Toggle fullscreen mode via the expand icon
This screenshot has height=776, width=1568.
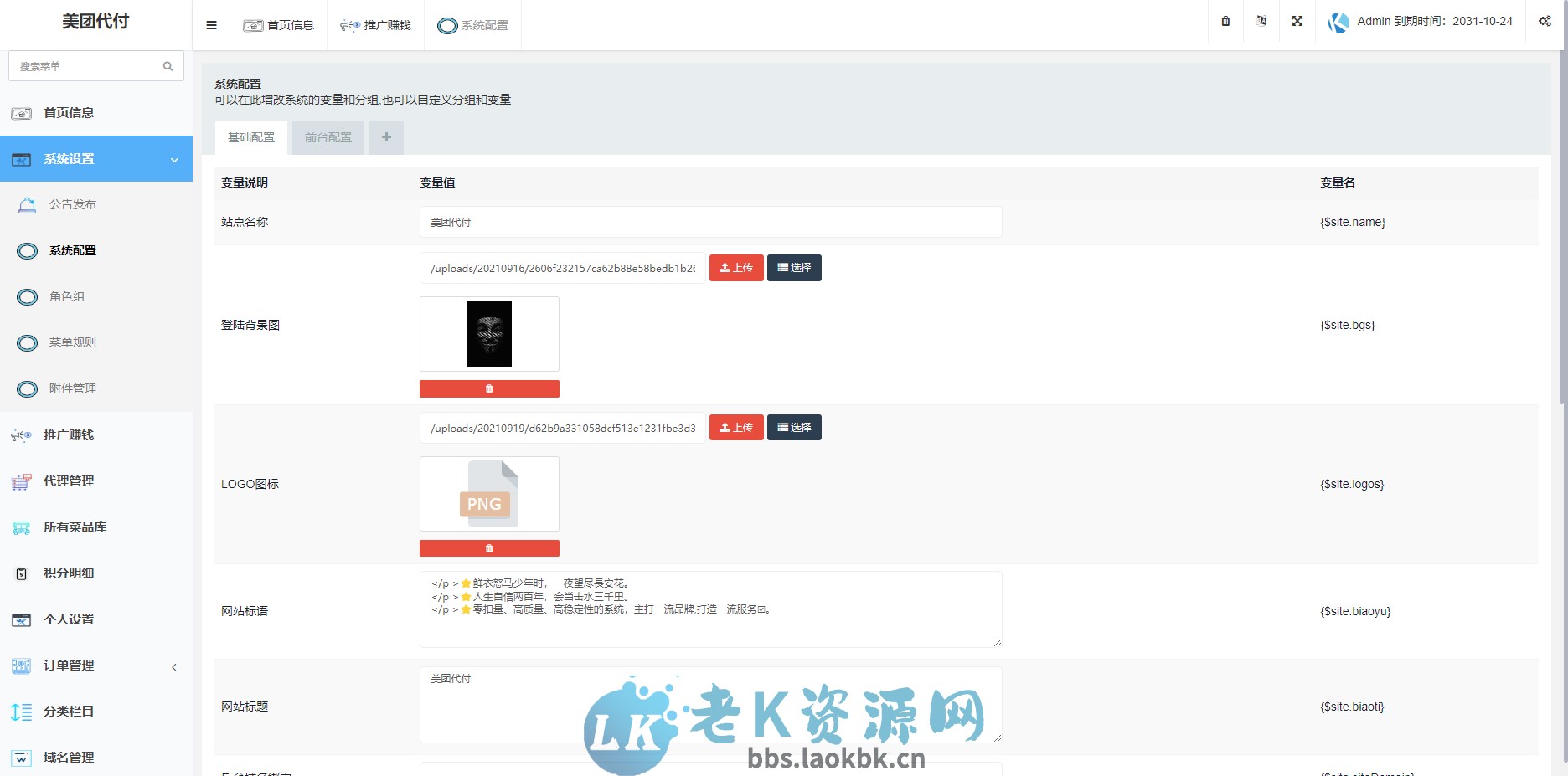(x=1296, y=21)
